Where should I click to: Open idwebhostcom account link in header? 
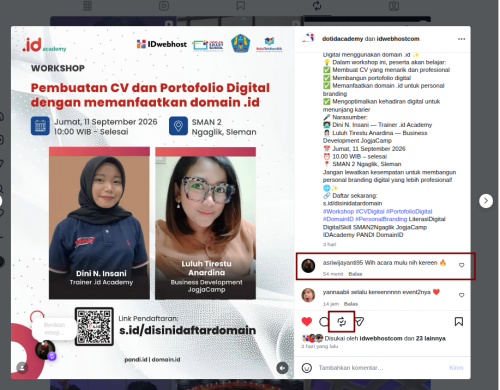pos(398,39)
